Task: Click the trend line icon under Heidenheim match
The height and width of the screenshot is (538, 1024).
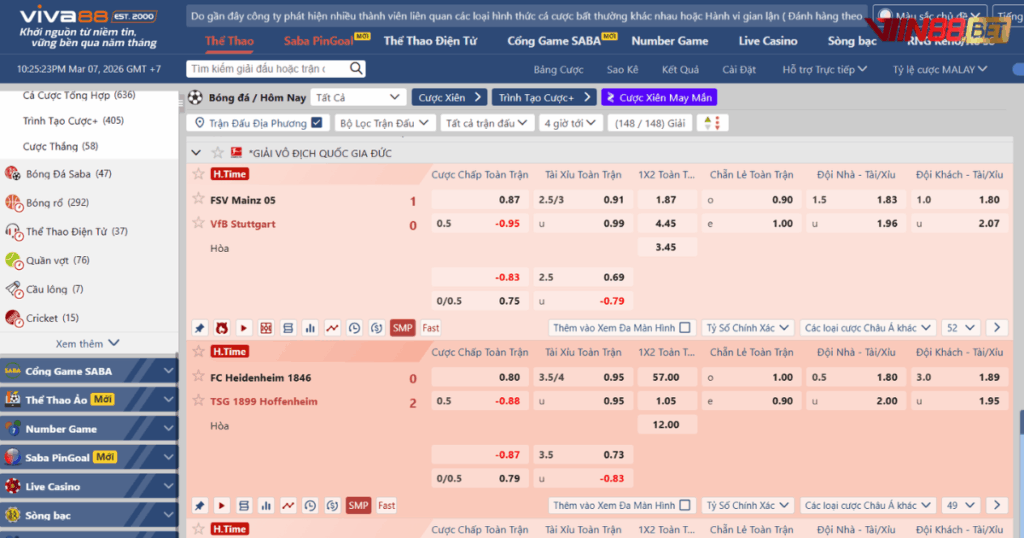Action: 288,506
